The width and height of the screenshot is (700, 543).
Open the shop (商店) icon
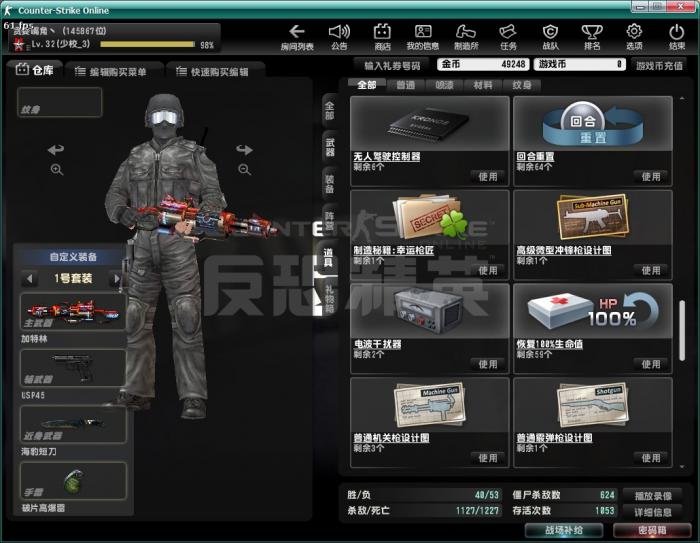coord(382,37)
